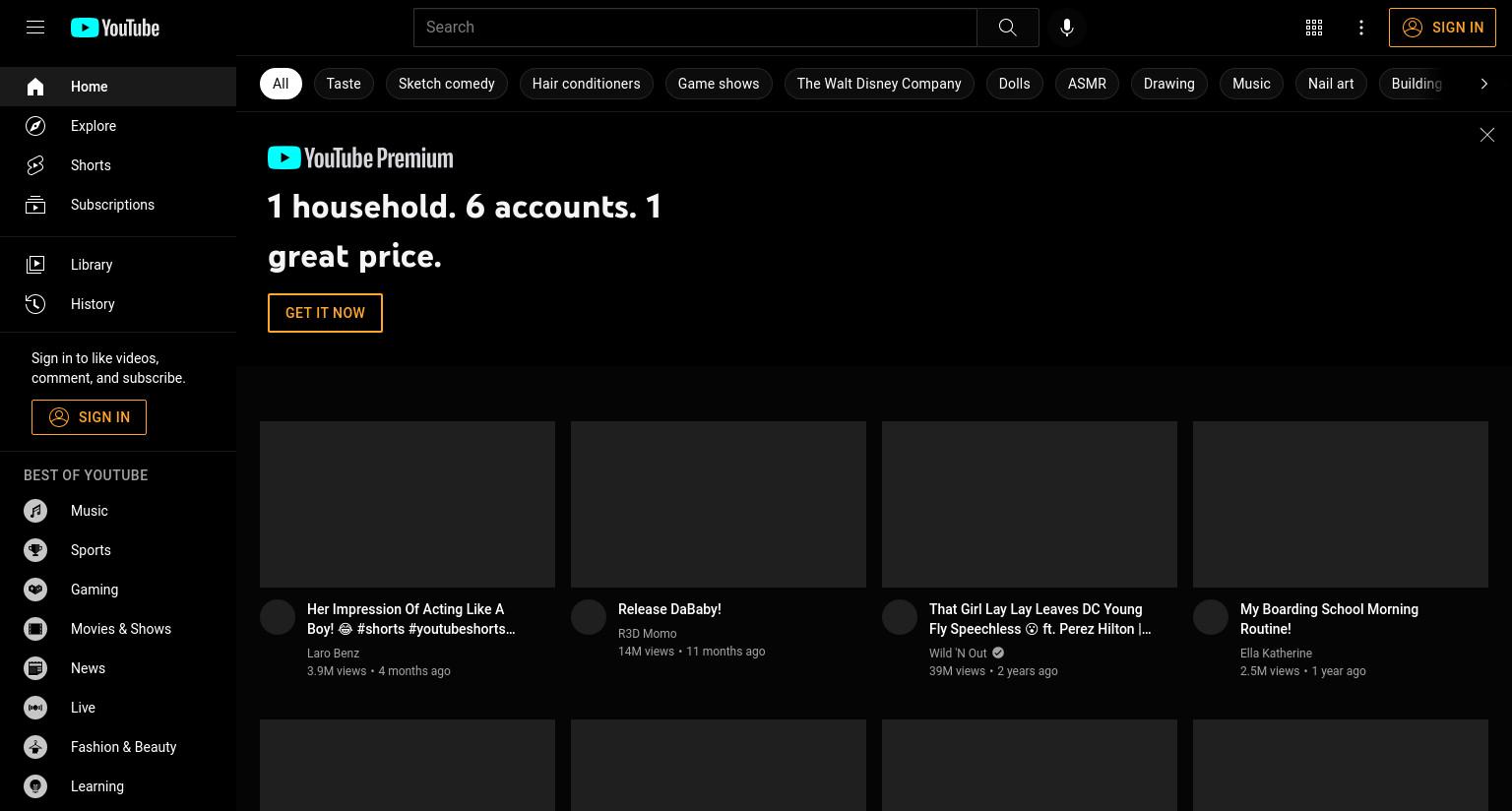
Task: Open the Boarding School Routine thumbnail
Action: click(x=1341, y=505)
